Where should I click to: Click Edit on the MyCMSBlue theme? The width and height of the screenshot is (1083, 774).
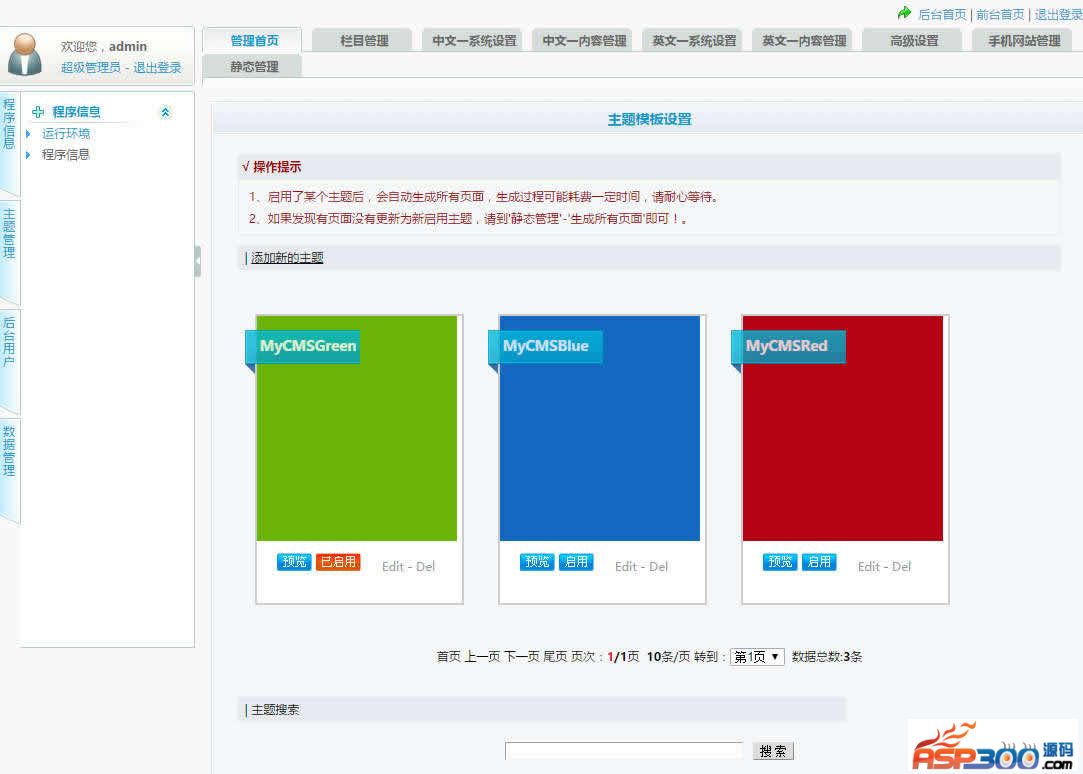point(628,566)
